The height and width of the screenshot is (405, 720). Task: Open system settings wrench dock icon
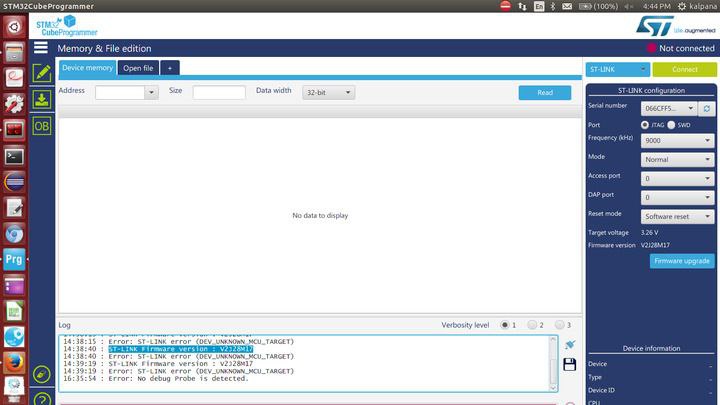(14, 104)
